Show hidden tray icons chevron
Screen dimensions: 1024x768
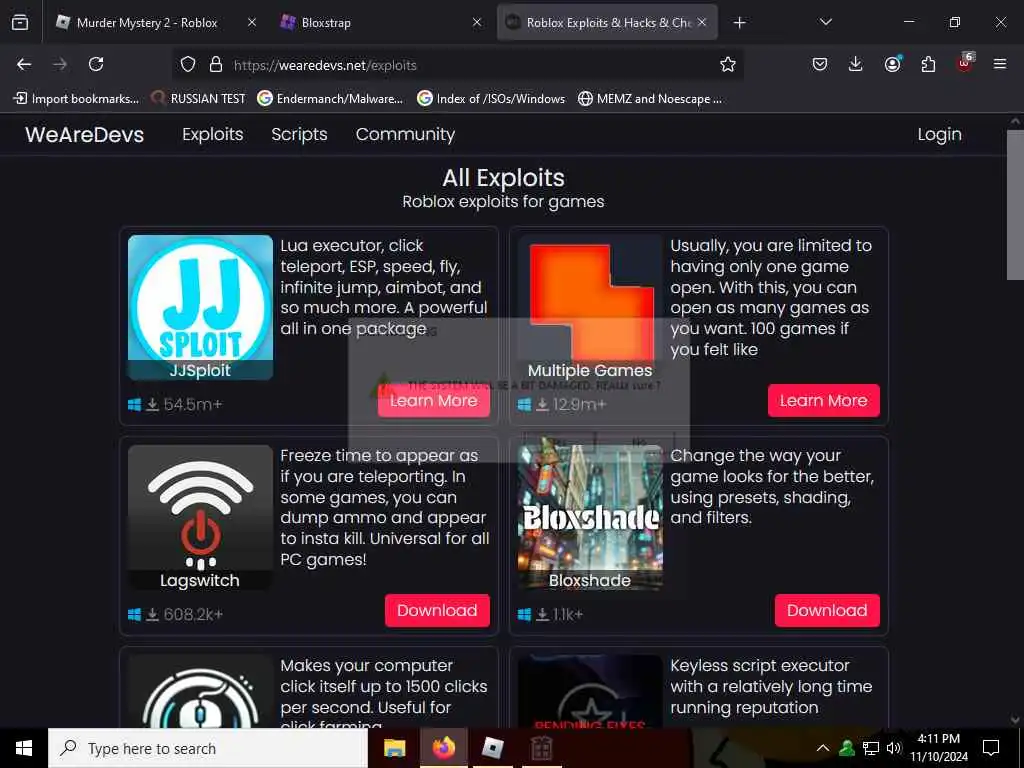(x=823, y=748)
